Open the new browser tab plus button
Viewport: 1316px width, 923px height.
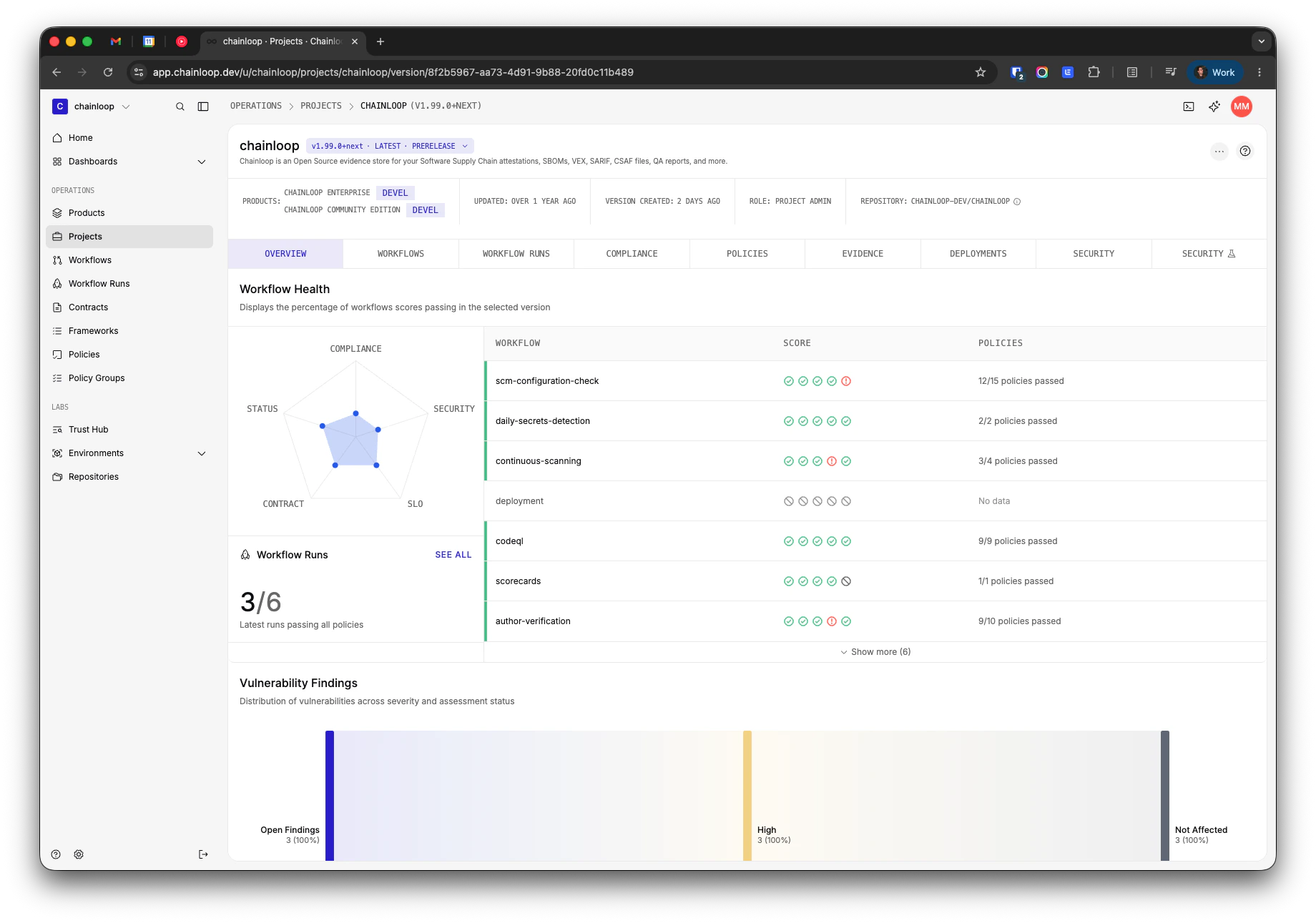point(380,41)
